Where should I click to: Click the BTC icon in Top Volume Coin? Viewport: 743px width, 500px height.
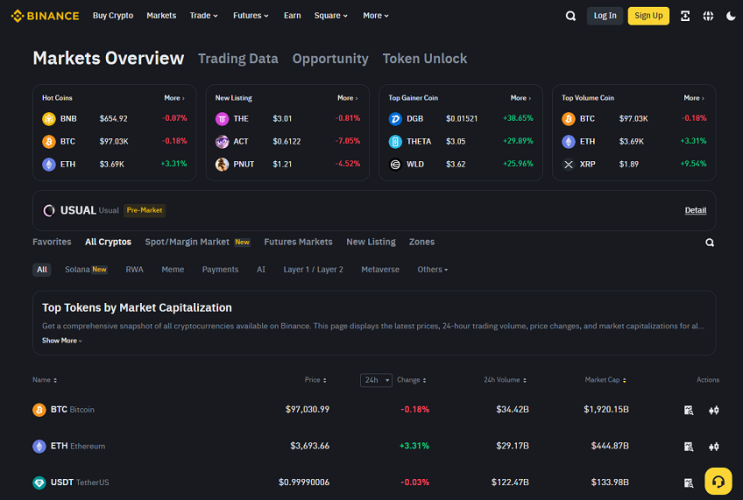pos(569,118)
